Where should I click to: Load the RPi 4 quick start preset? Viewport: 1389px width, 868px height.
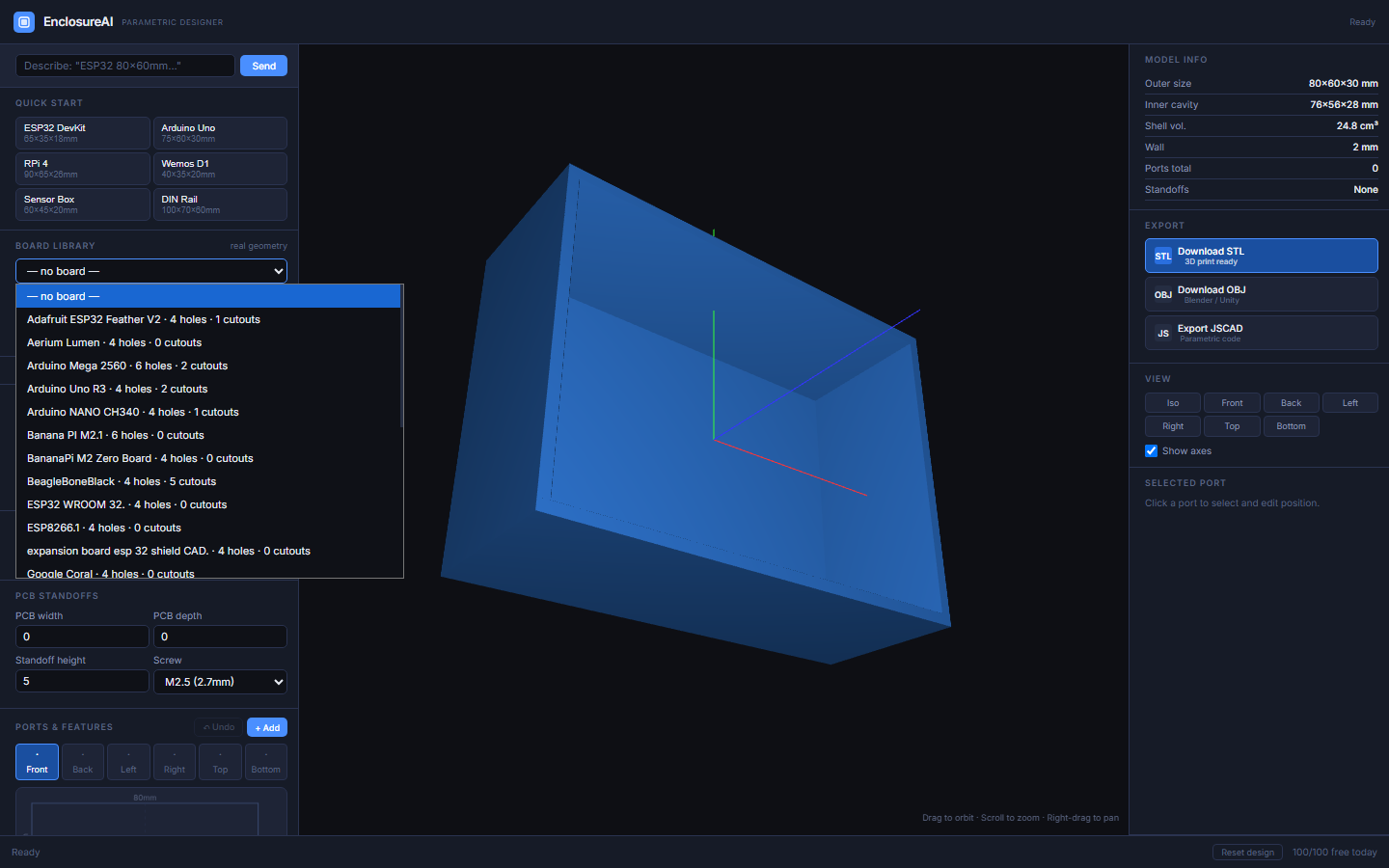pyautogui.click(x=83, y=169)
